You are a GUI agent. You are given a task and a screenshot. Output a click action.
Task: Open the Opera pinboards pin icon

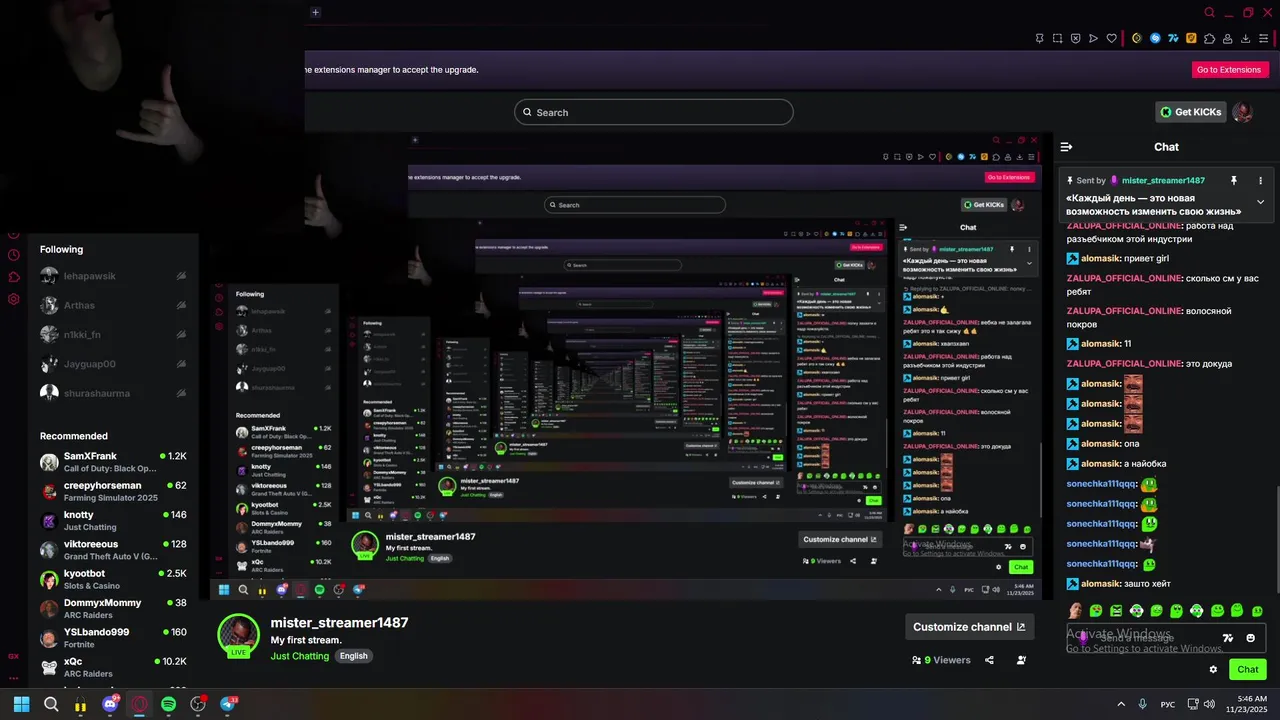pos(1040,38)
